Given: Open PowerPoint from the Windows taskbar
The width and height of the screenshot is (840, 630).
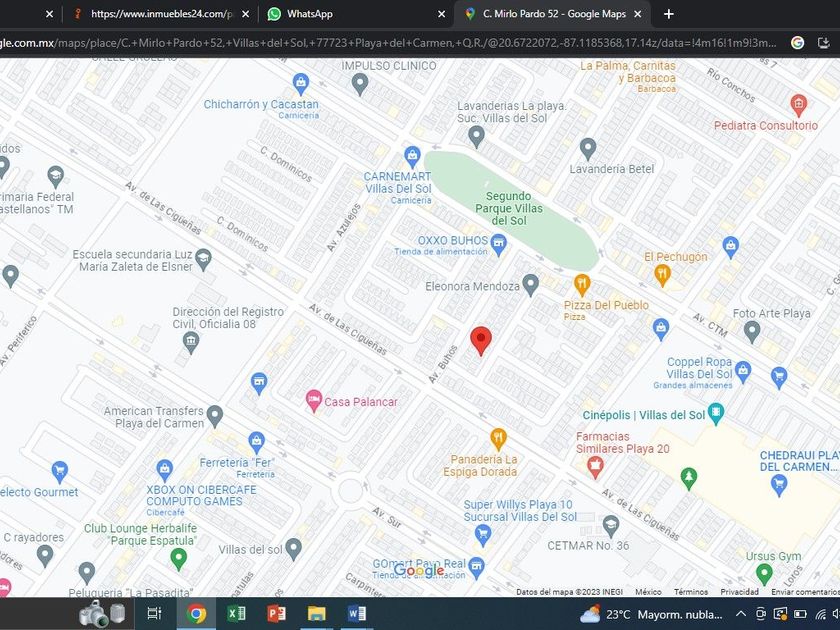Looking at the screenshot, I should coord(276,613).
